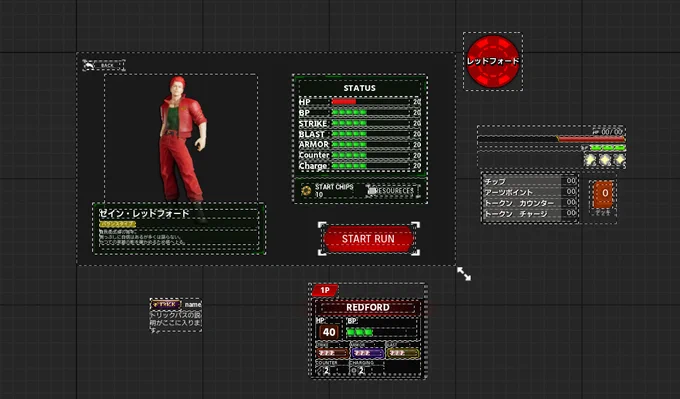Click the START CHIPS gold chip icon
The image size is (680, 399).
click(306, 191)
